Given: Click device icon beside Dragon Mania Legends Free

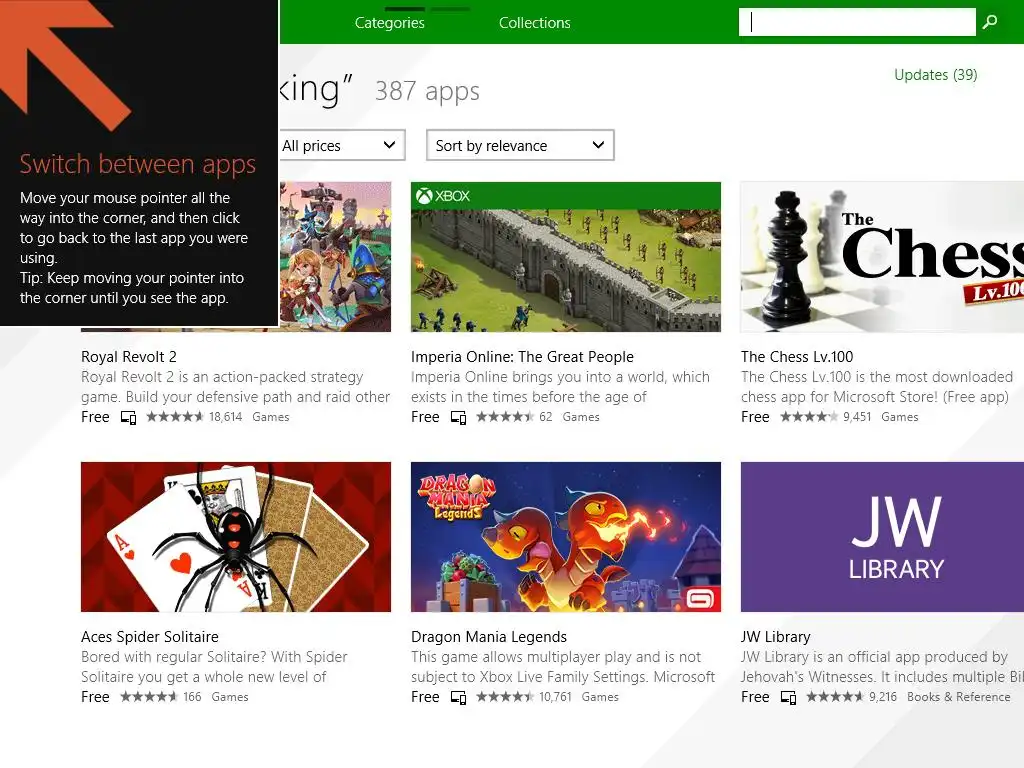Looking at the screenshot, I should (458, 697).
